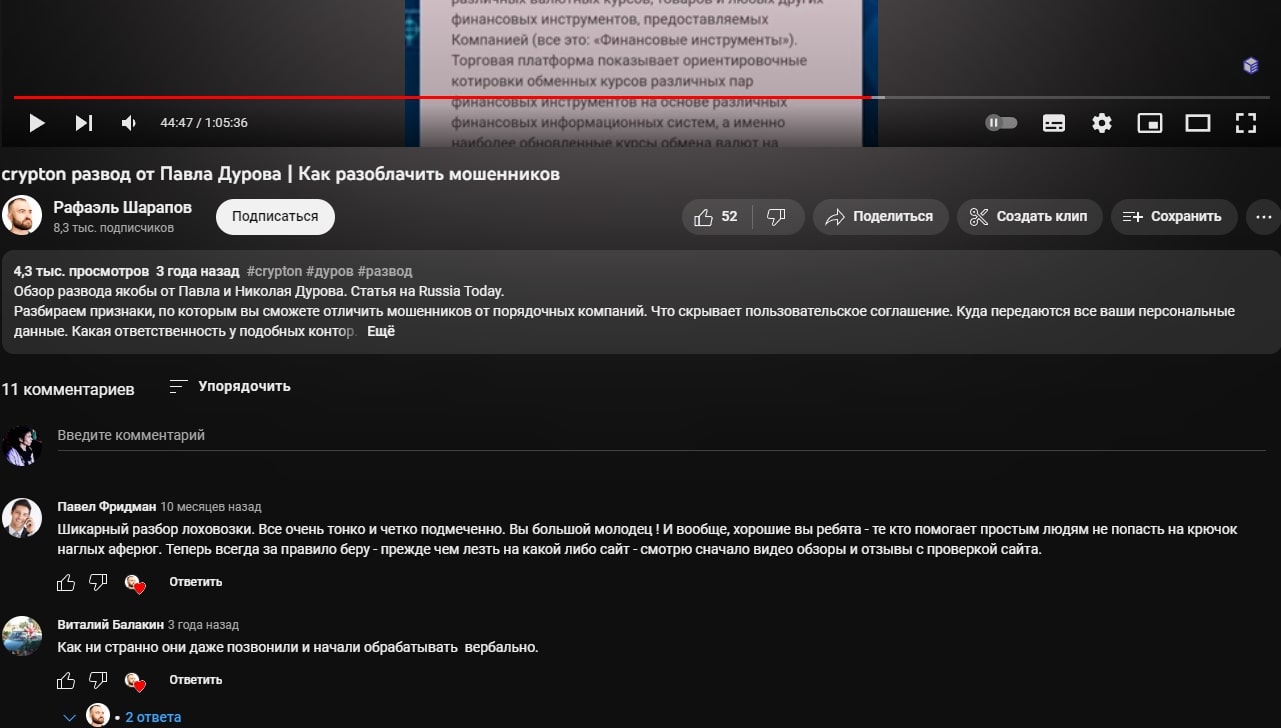This screenshot has width=1281, height=728.
Task: Open Рафаэль Шарапов channel avatar
Action: 22,216
